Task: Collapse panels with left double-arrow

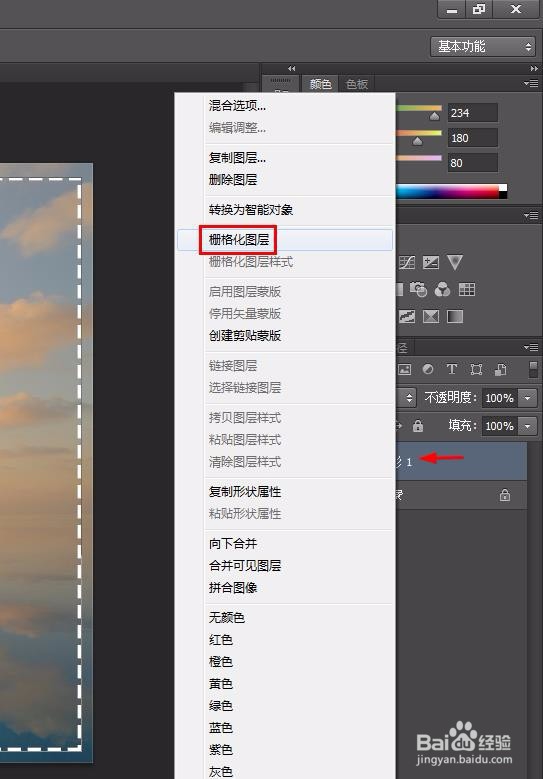Action: (x=292, y=69)
